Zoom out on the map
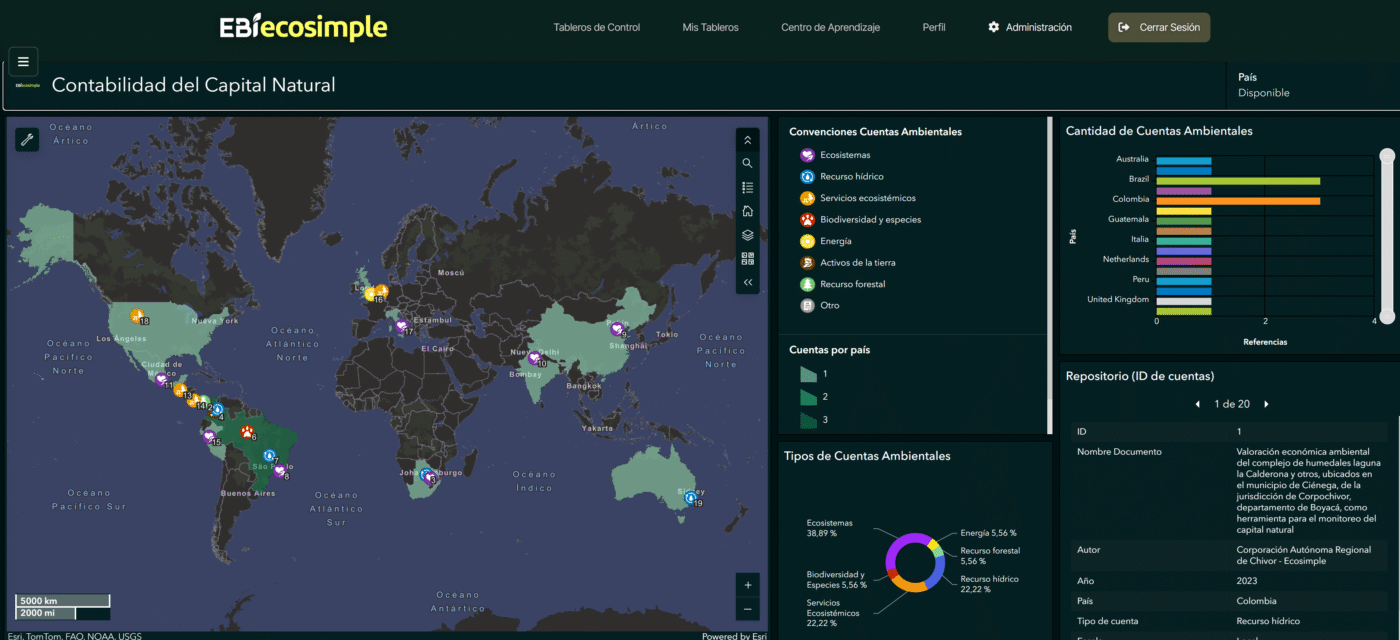 [x=747, y=609]
